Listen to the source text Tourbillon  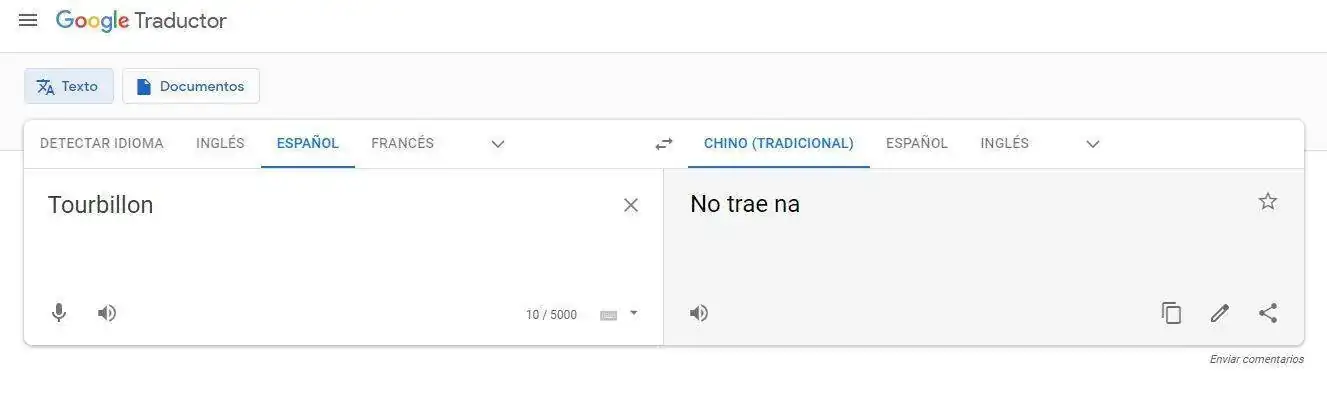[x=107, y=313]
